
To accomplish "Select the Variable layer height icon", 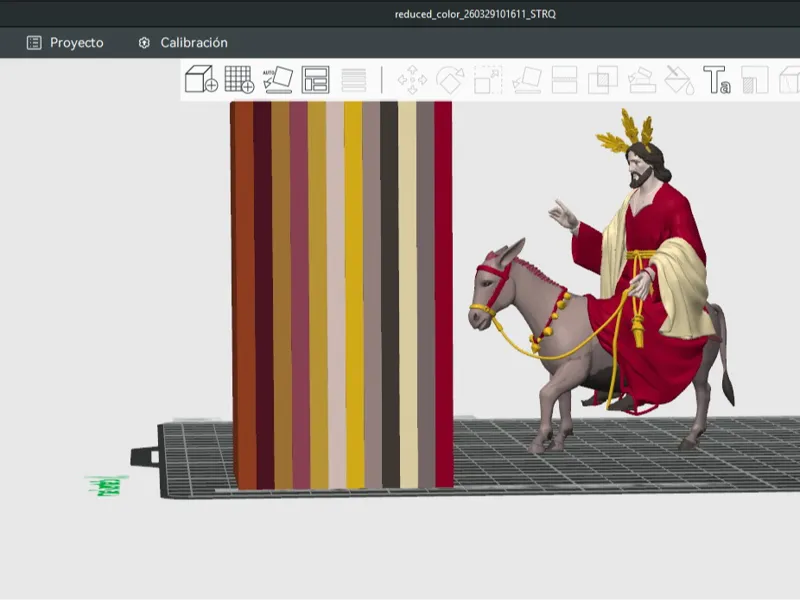I will click(354, 80).
